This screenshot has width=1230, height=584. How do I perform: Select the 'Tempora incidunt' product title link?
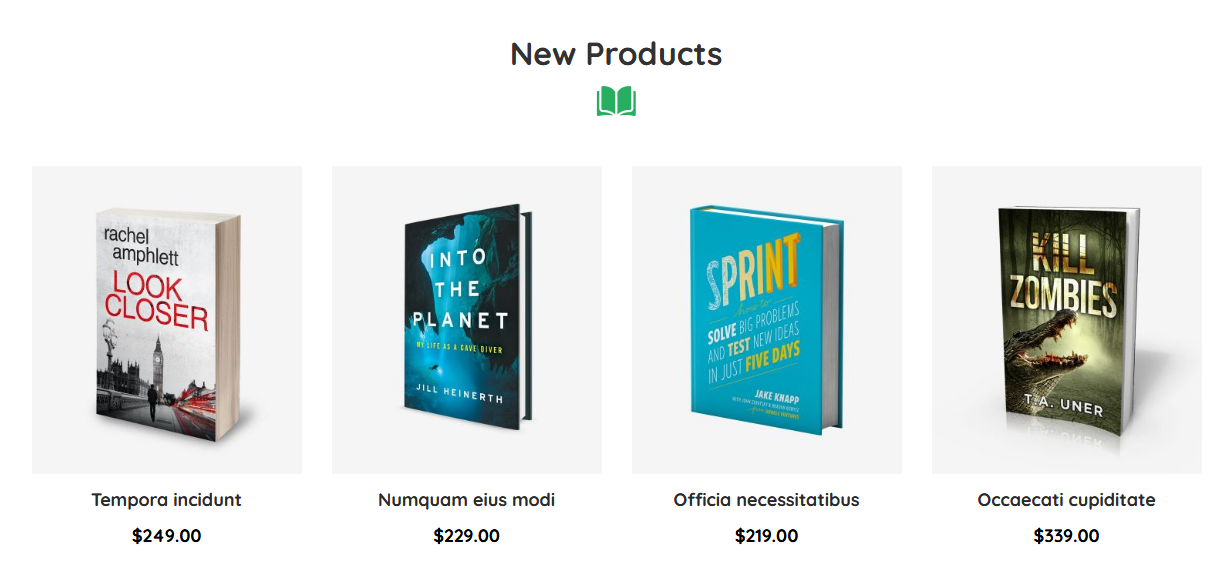[165, 499]
